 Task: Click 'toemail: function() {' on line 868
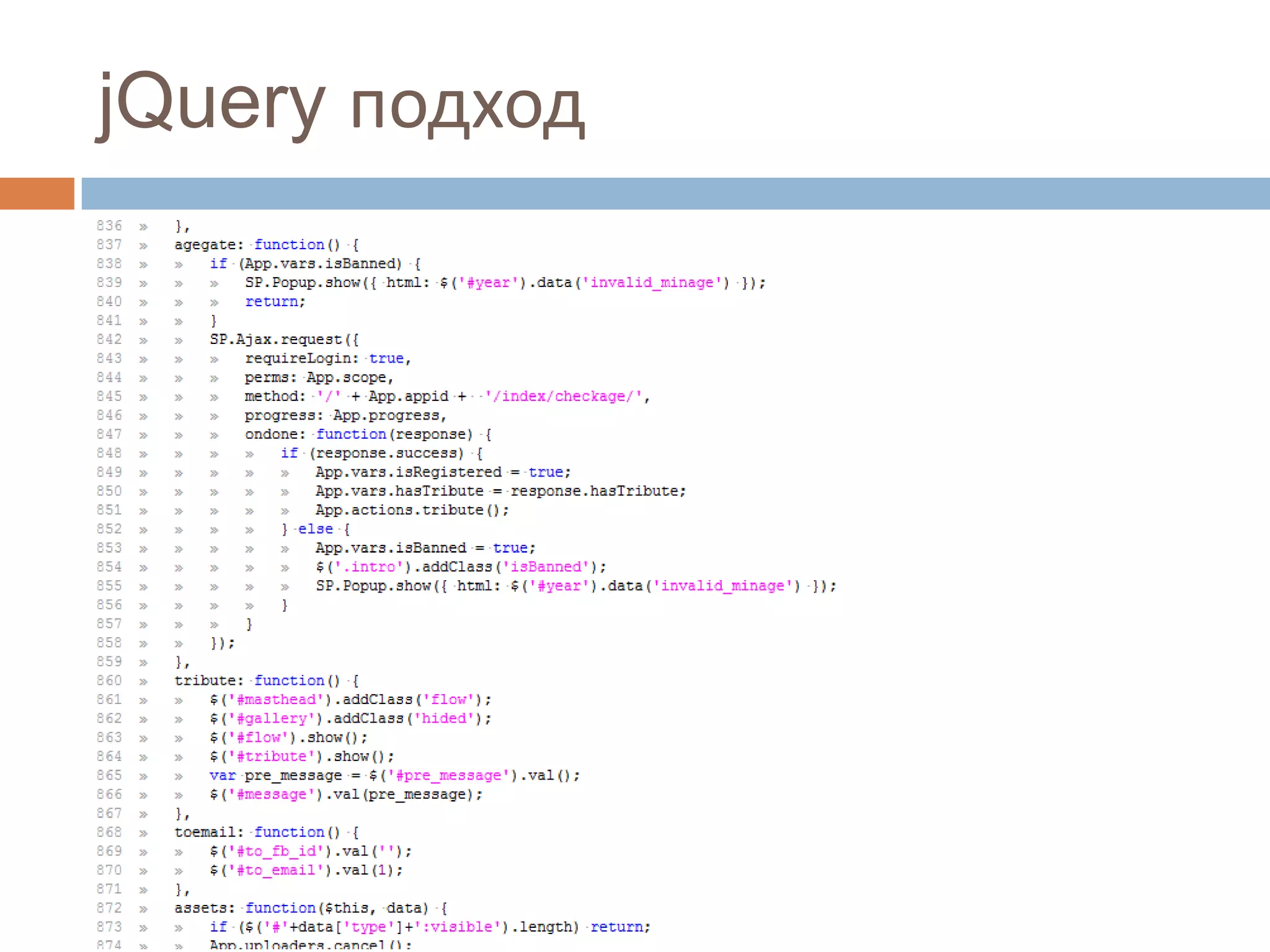pyautogui.click(x=267, y=832)
